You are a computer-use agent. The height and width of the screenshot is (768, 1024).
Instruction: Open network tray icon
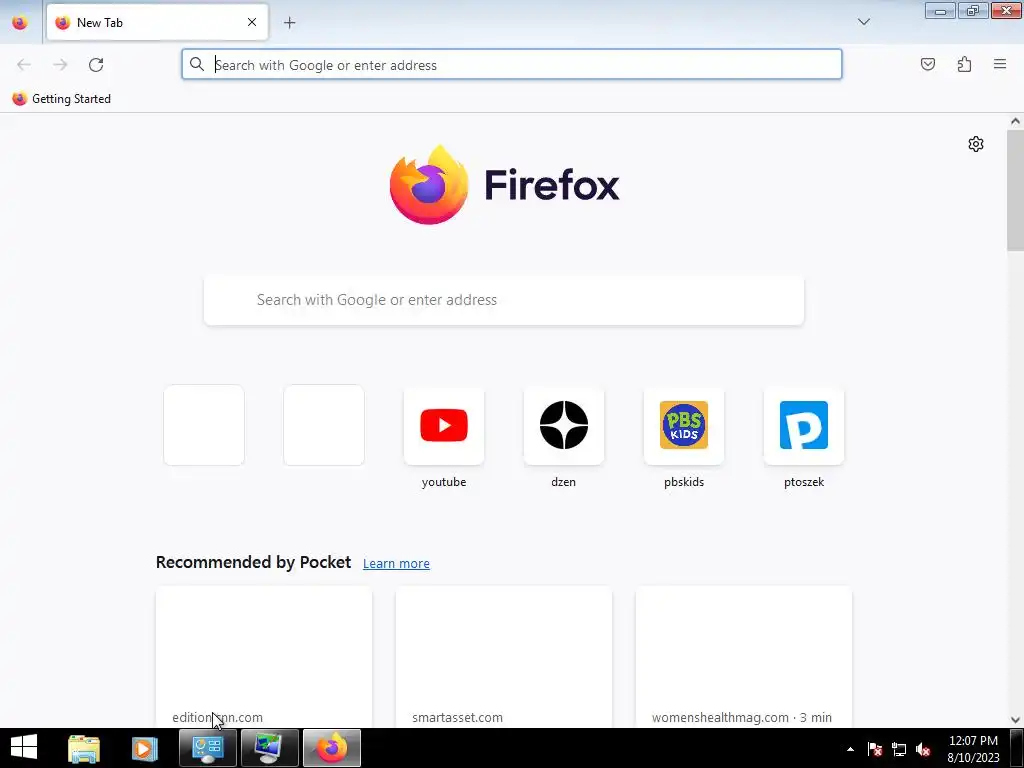click(x=899, y=749)
